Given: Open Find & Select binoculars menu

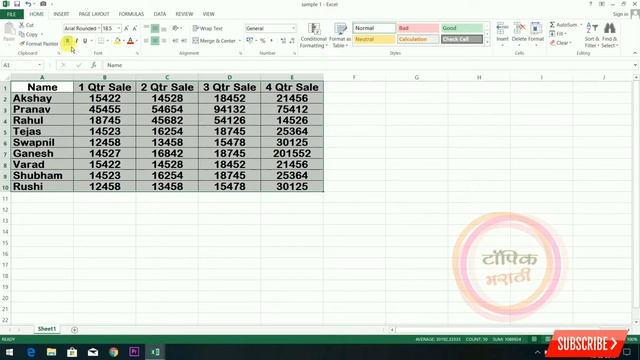Looking at the screenshot, I should click(609, 36).
